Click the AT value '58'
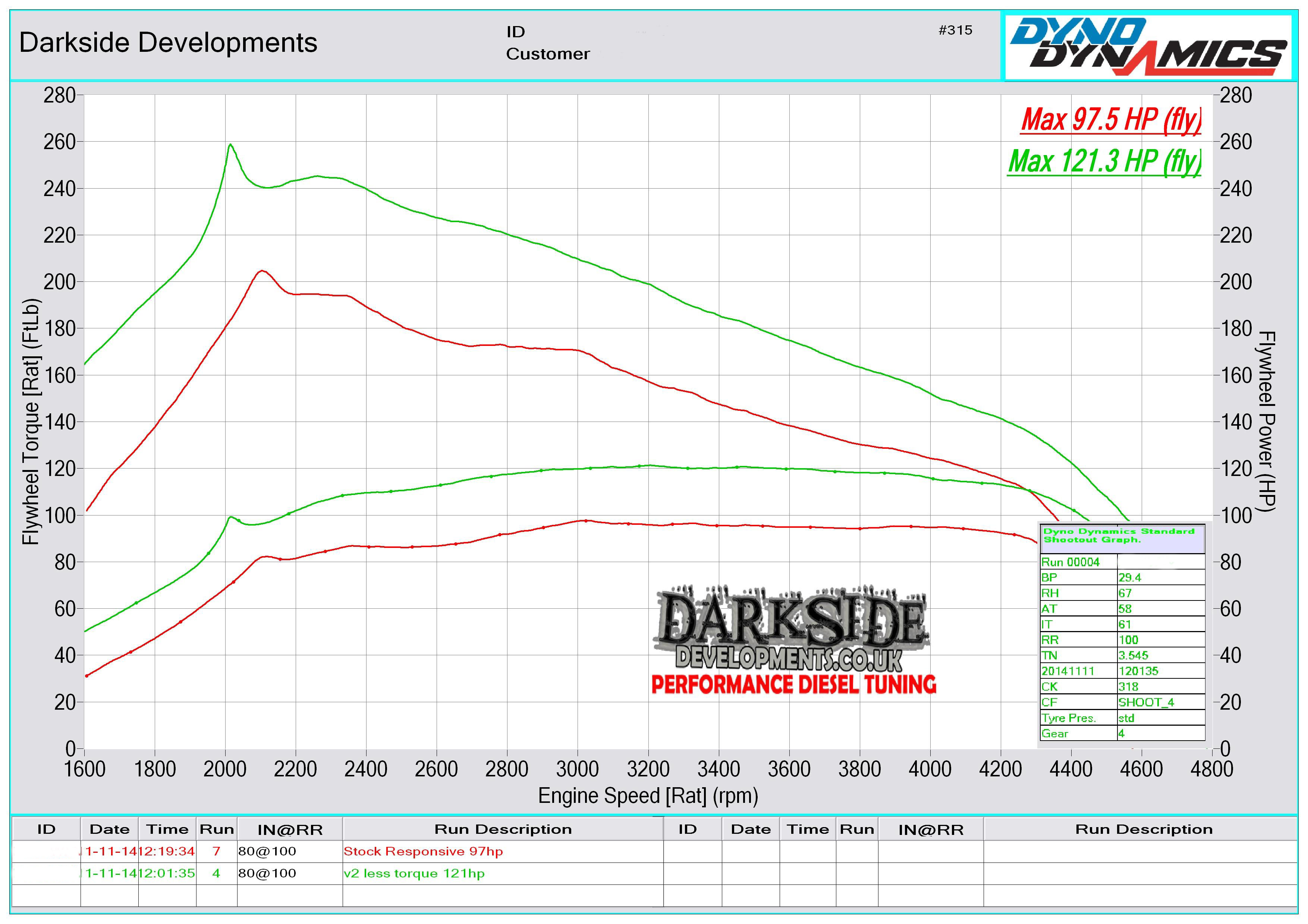The width and height of the screenshot is (1308, 924). tap(1125, 609)
